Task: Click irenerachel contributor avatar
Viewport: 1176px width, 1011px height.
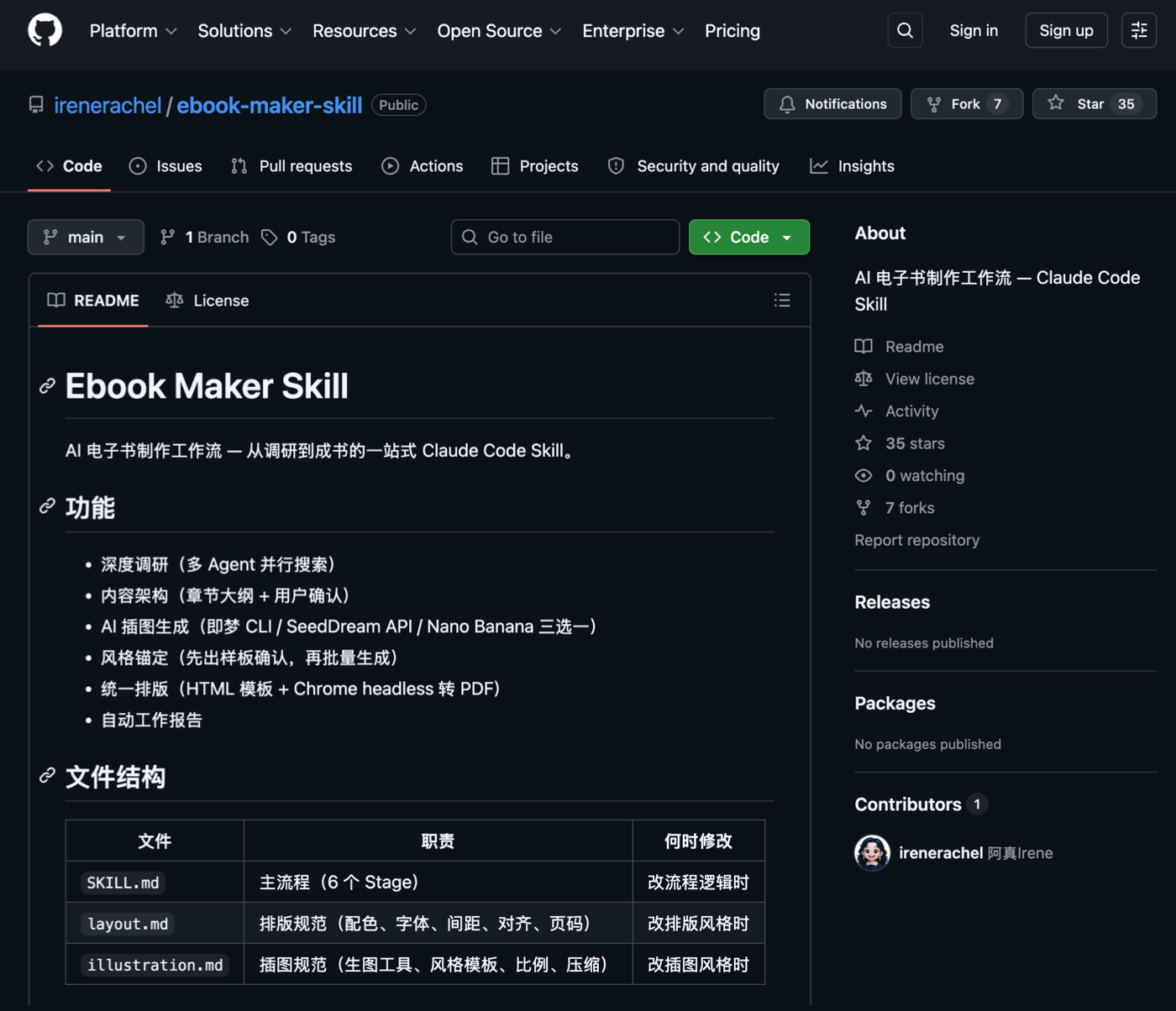Action: click(872, 853)
